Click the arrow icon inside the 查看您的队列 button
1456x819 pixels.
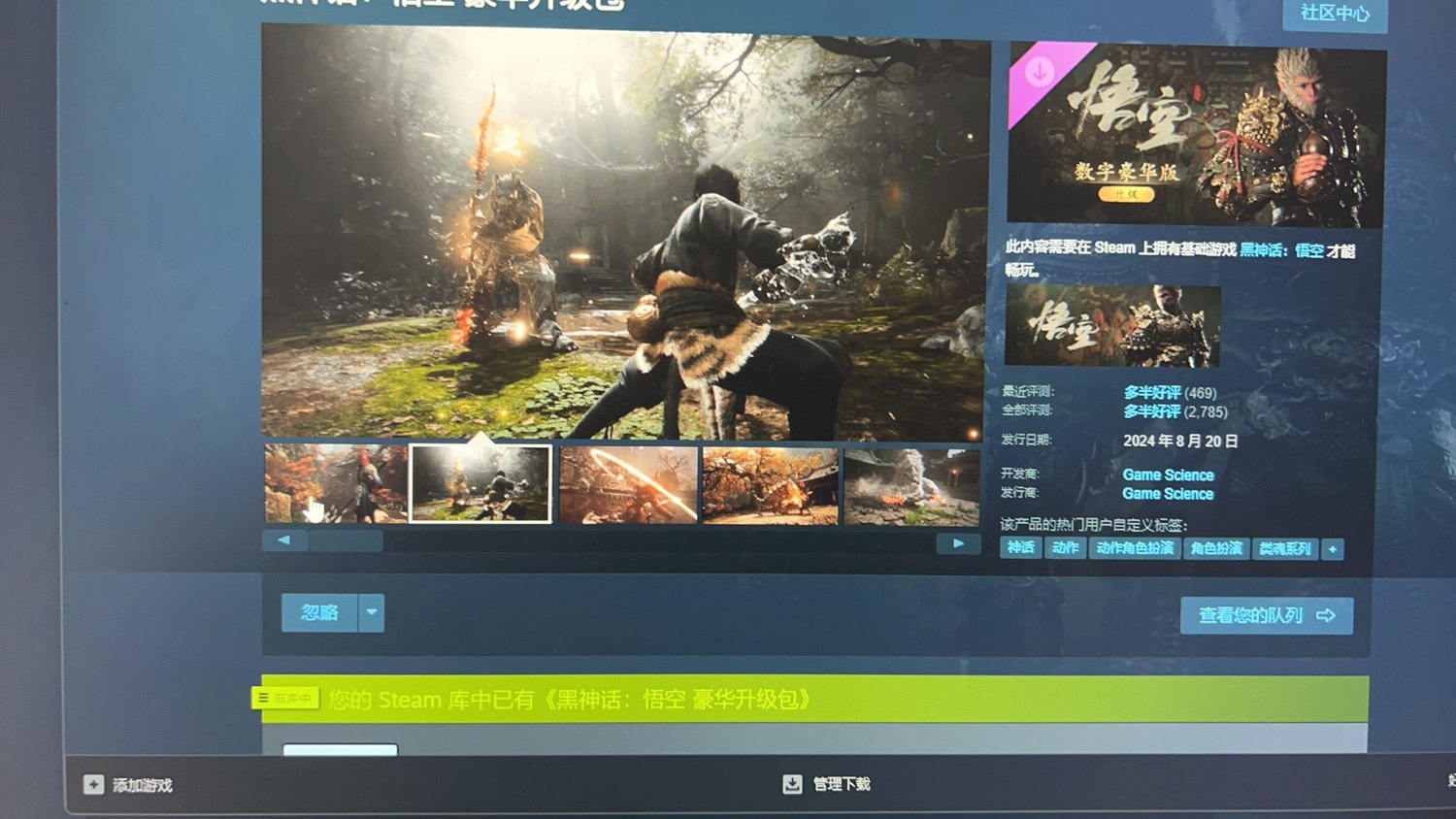[x=1324, y=615]
